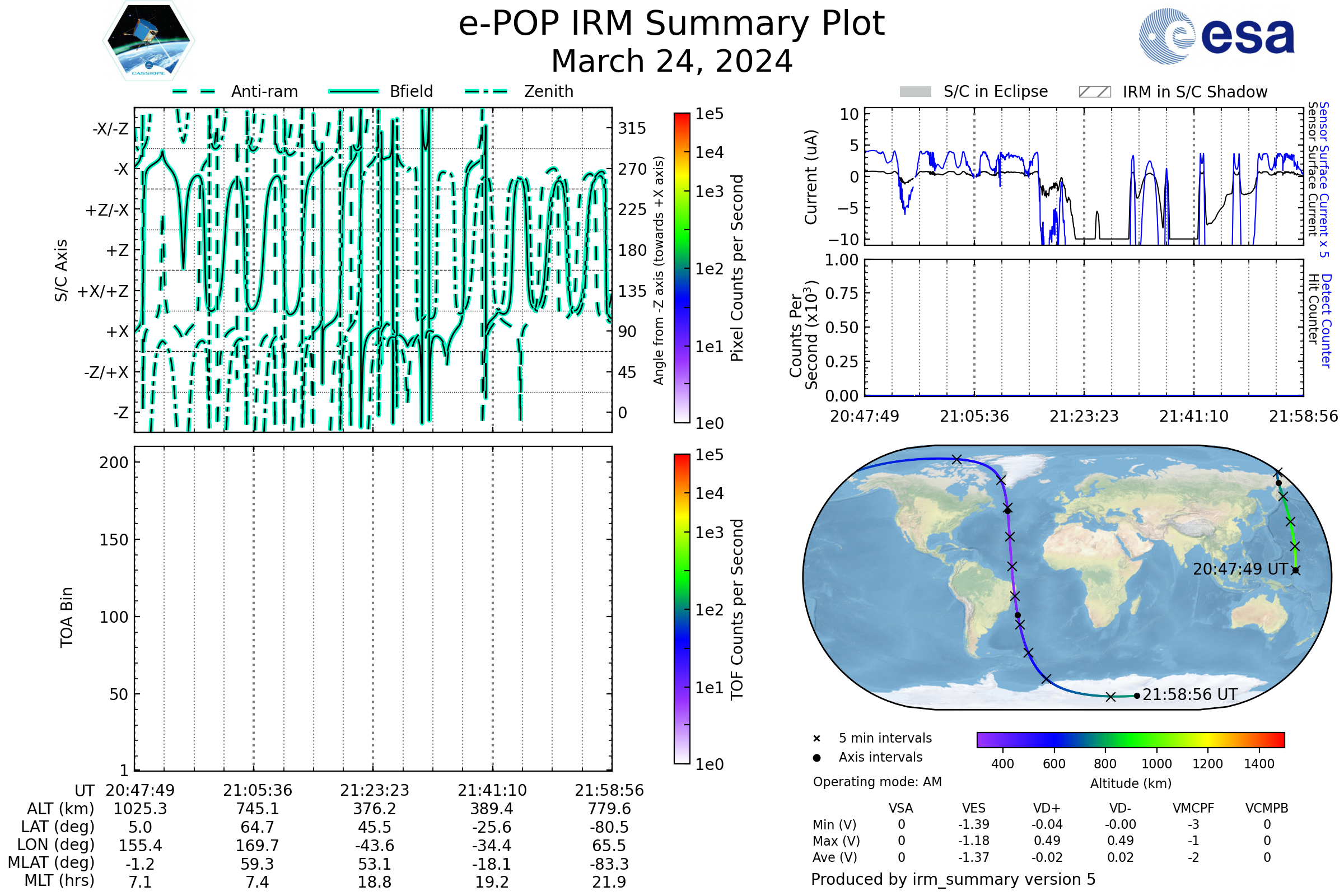Click the Produced by irm_summary version text
Screen dimensions: 1344x896
[x=953, y=879]
